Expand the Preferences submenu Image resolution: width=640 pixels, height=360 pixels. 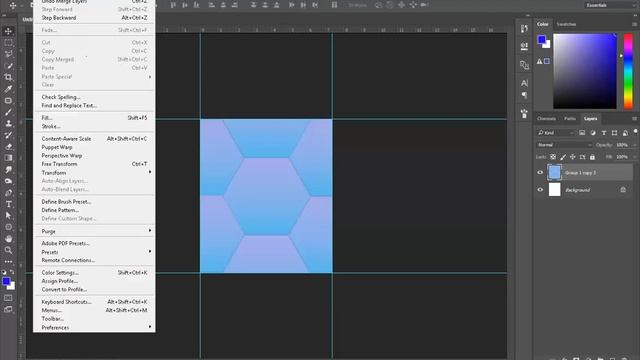pos(94,327)
